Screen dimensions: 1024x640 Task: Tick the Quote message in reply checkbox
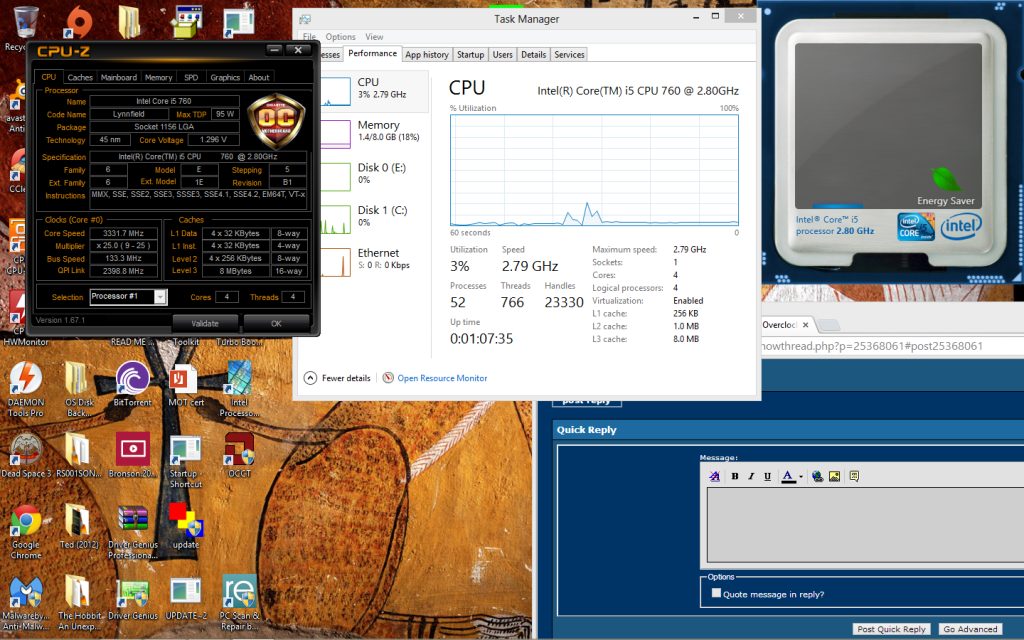(716, 593)
